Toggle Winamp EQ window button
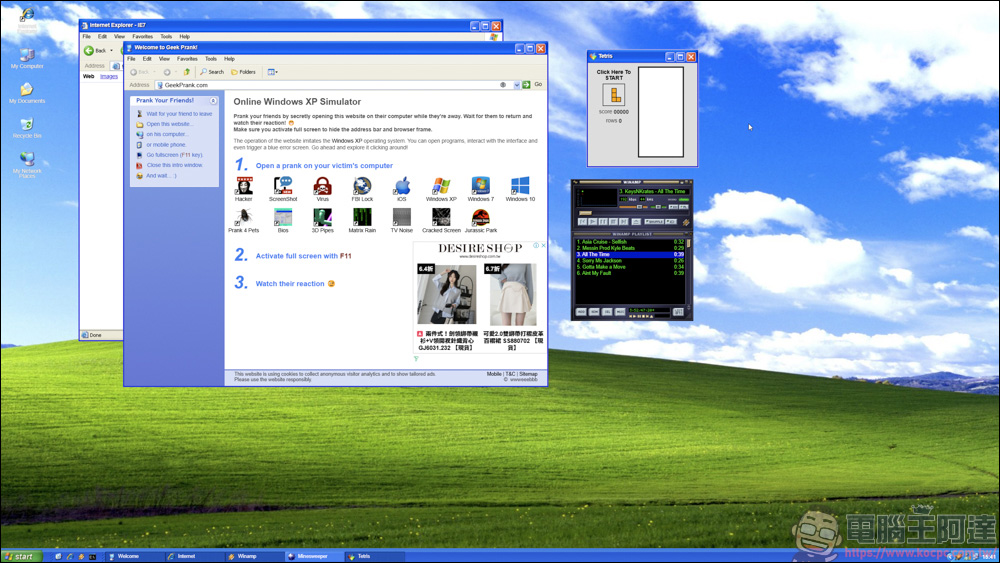 673,207
